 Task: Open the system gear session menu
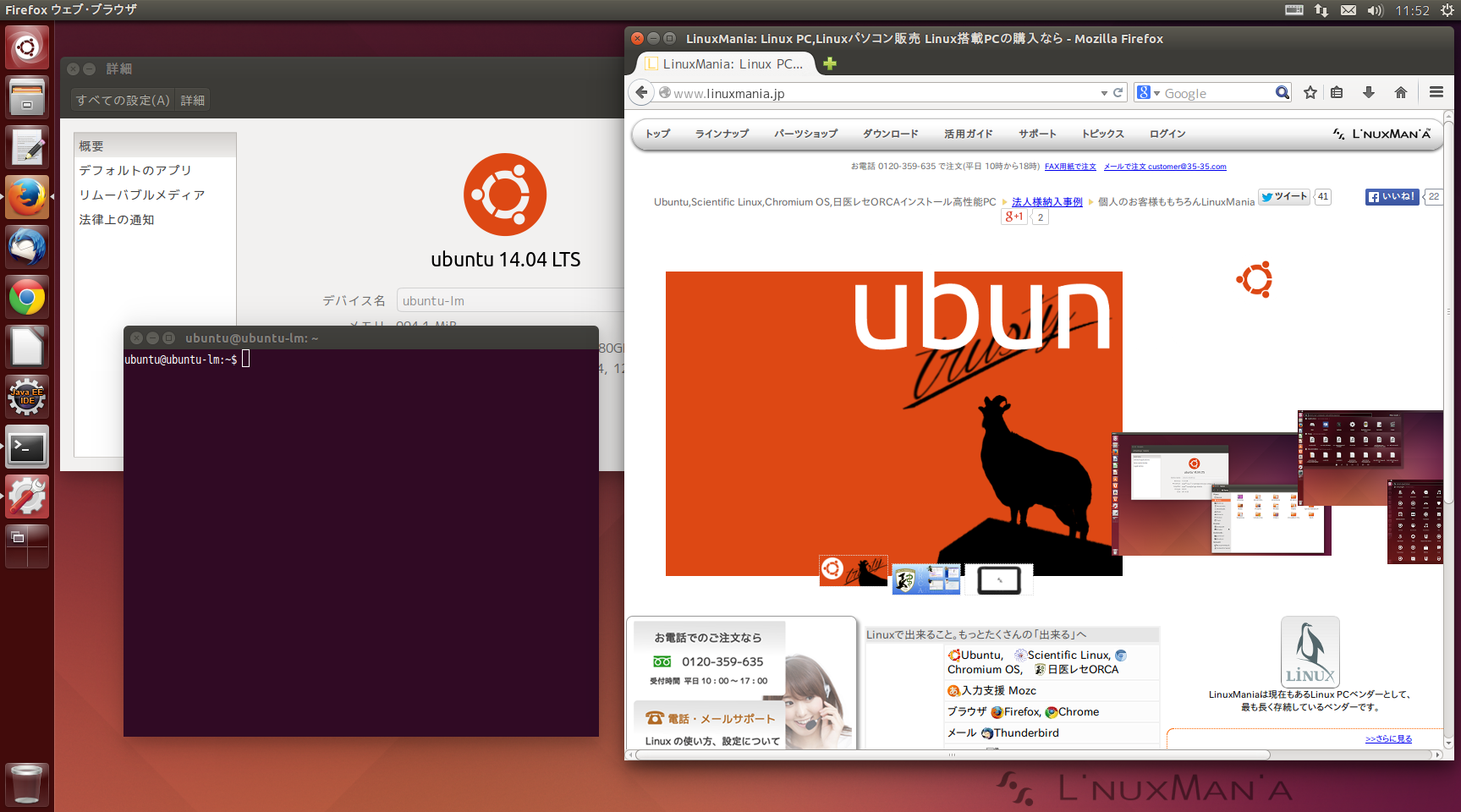[x=1447, y=10]
